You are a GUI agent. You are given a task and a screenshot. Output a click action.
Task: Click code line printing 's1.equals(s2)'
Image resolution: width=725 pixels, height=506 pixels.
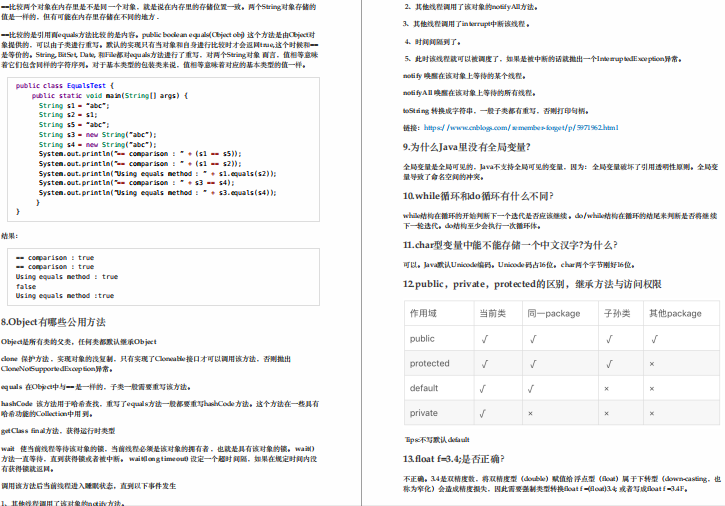[x=157, y=173]
